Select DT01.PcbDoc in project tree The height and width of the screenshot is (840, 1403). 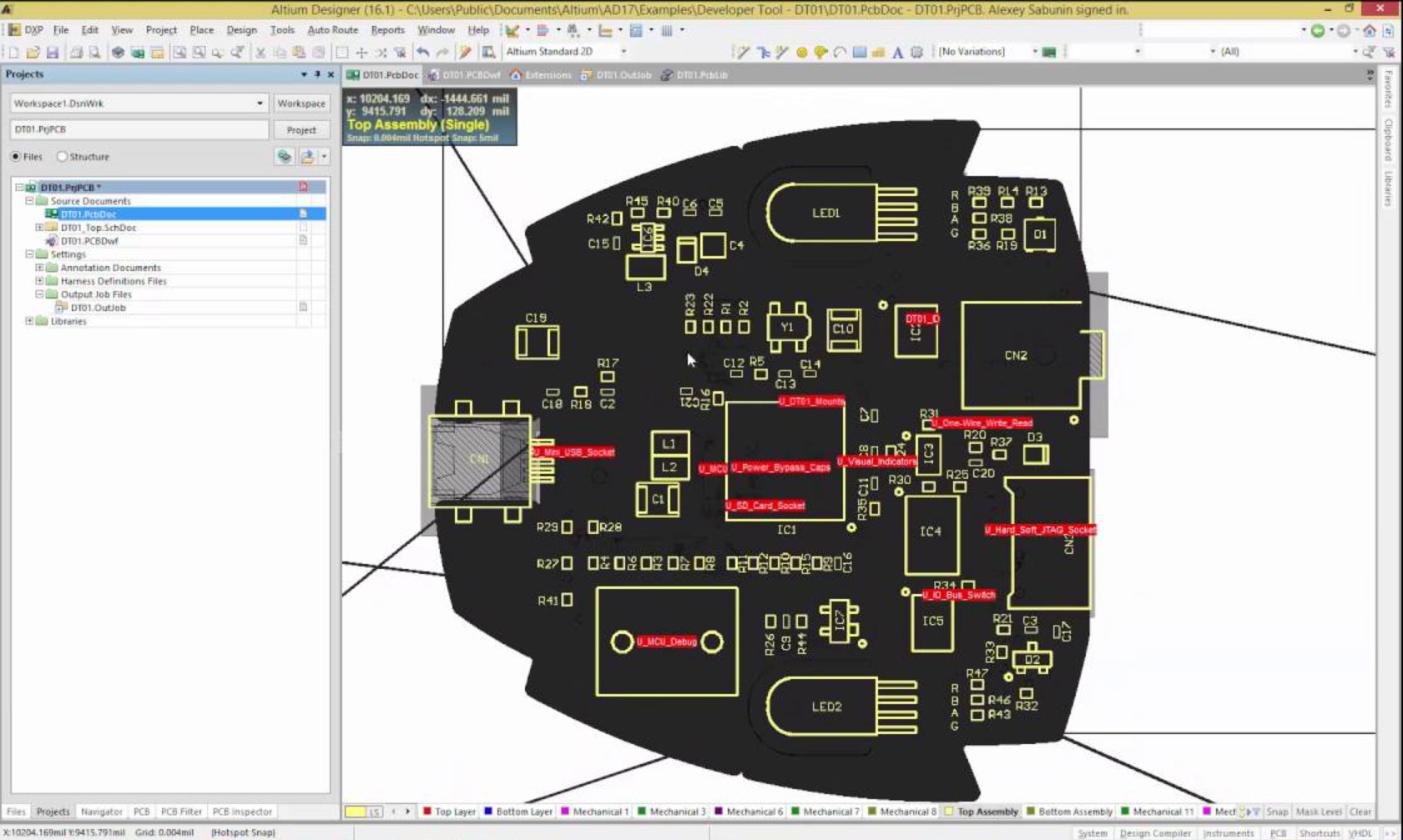[x=88, y=214]
